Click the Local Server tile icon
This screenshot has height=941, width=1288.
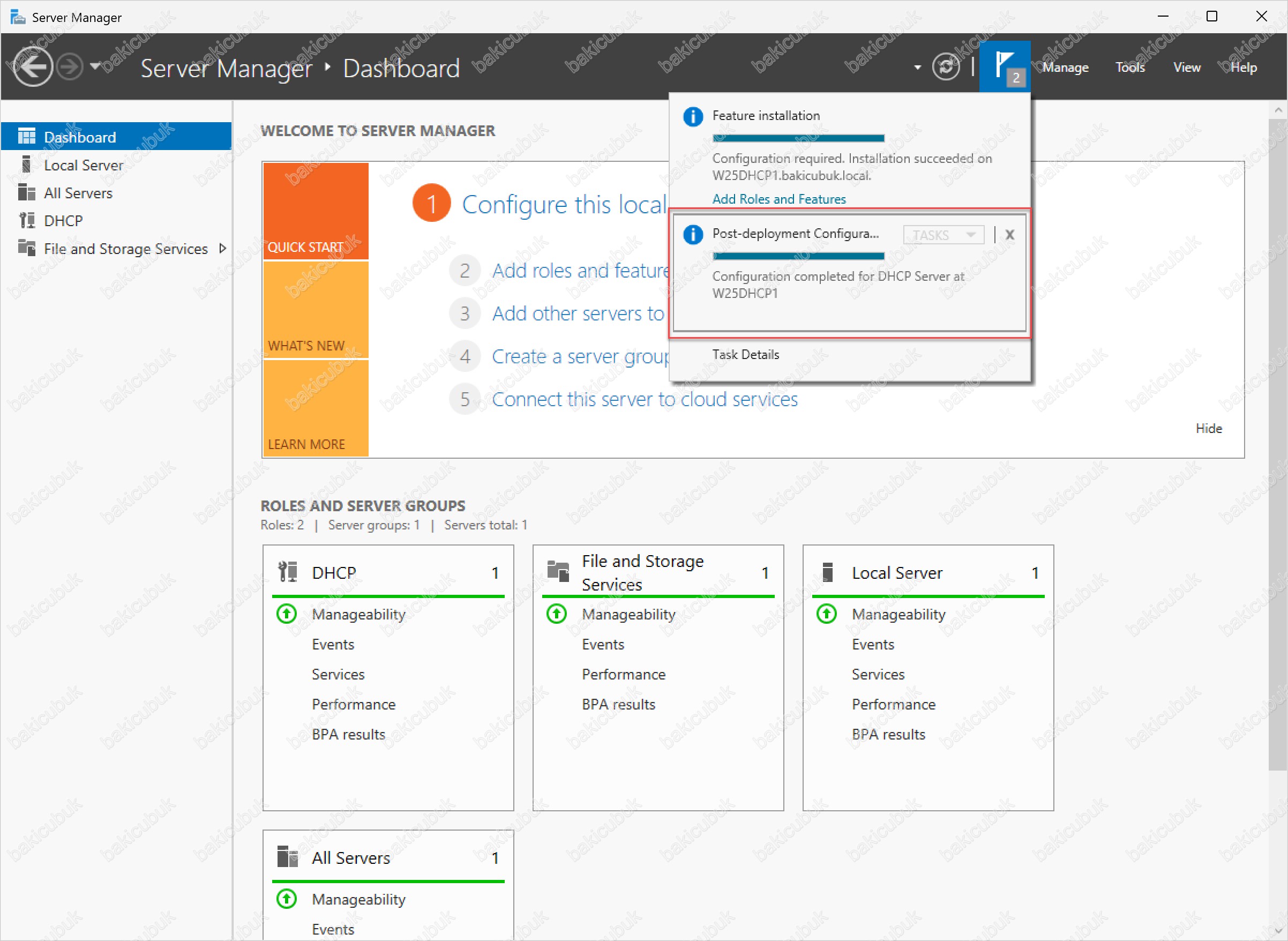828,572
